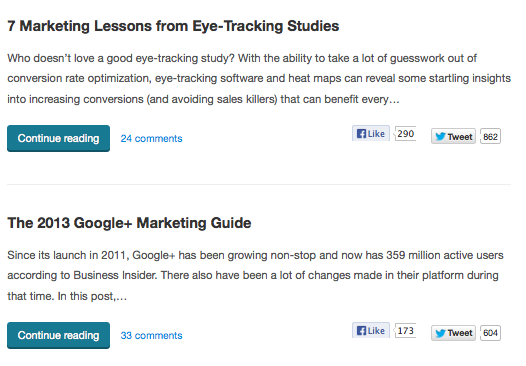The height and width of the screenshot is (366, 526).
Task: Tweet the 2013 Google+ Marketing Guide
Action: (453, 333)
